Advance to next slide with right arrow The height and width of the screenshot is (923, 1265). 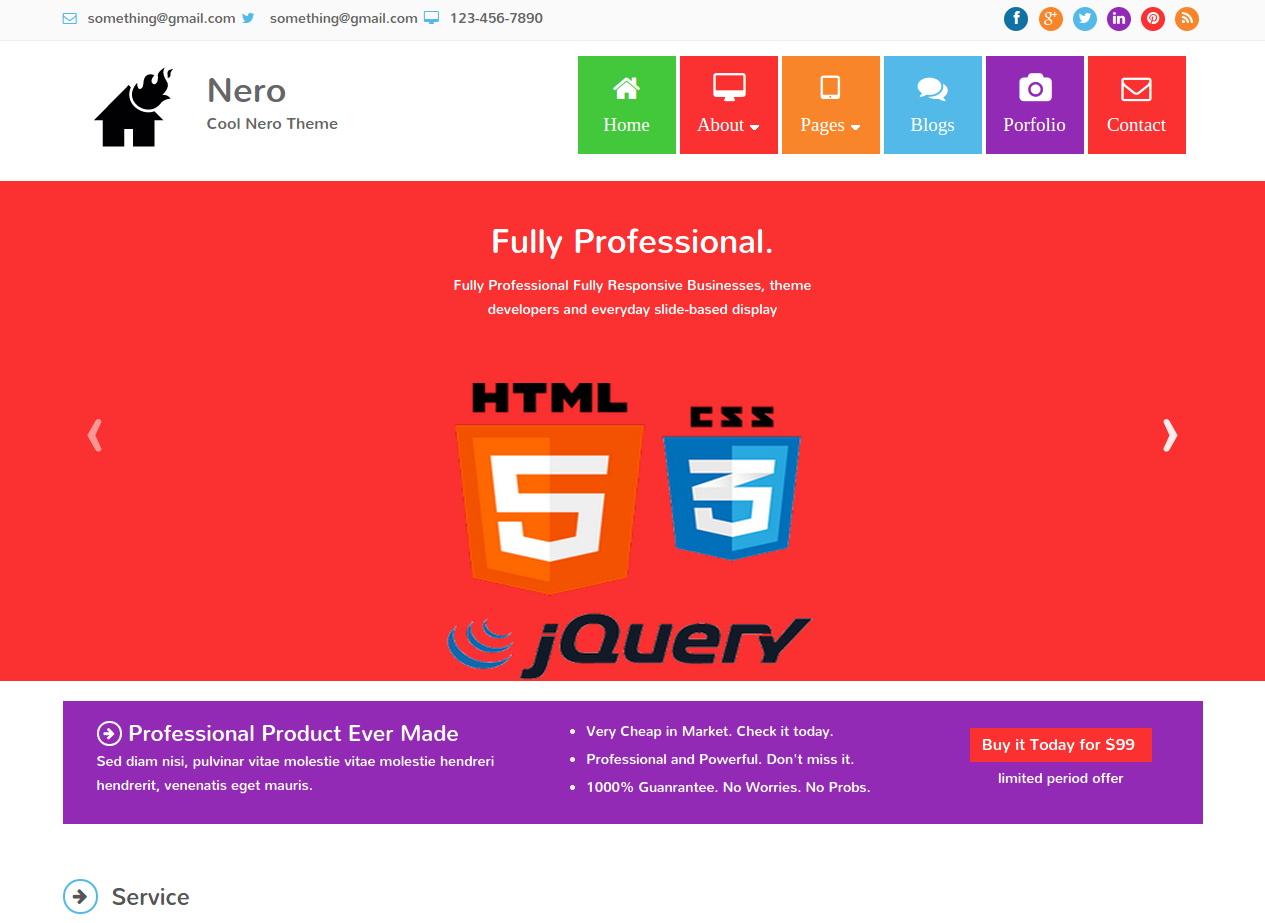pos(1170,435)
